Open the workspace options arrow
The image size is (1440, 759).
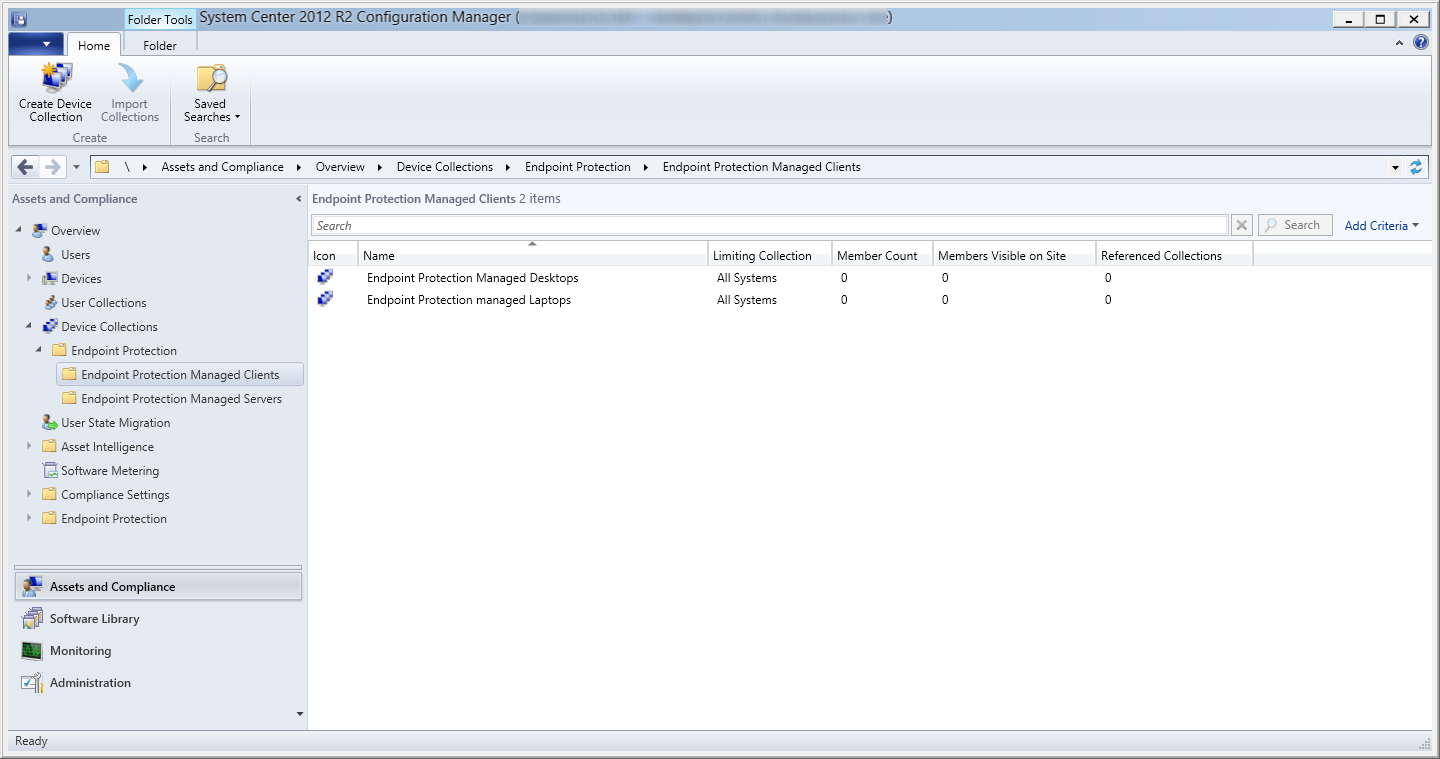coord(299,714)
